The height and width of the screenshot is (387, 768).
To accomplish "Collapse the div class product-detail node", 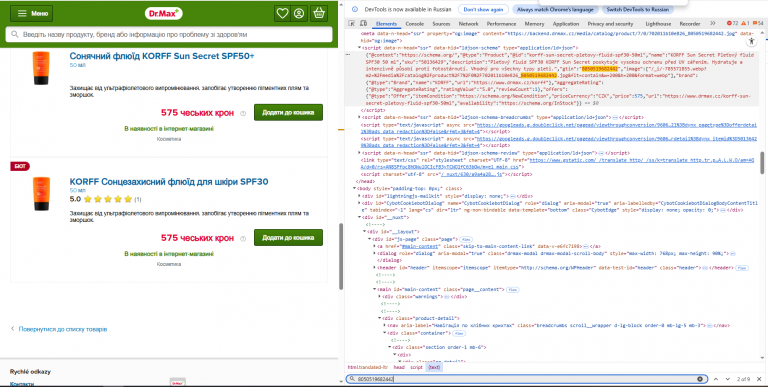I will [380, 318].
